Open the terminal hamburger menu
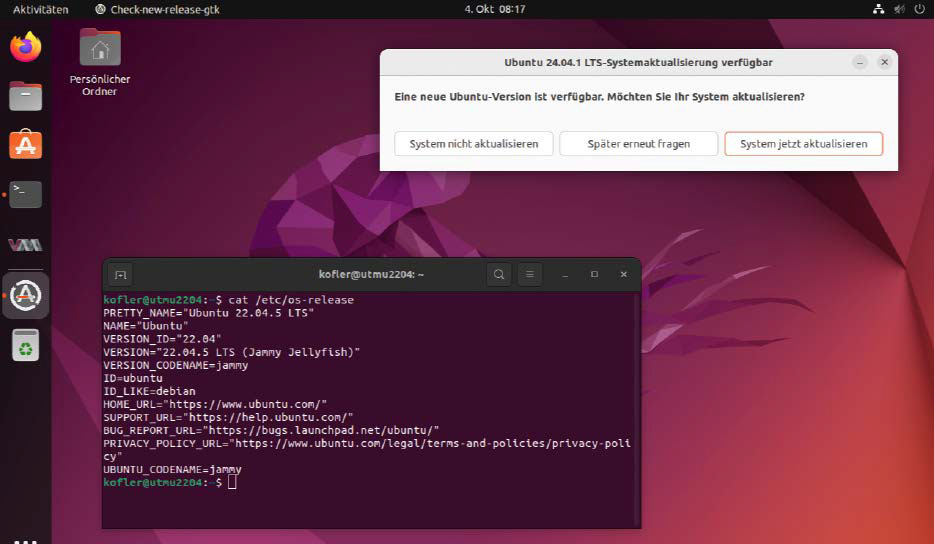The width and height of the screenshot is (934, 544). pos(529,274)
